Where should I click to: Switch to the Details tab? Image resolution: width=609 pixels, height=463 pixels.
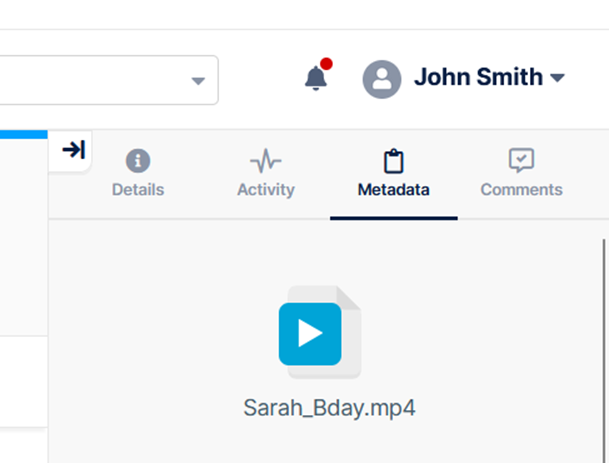(138, 189)
